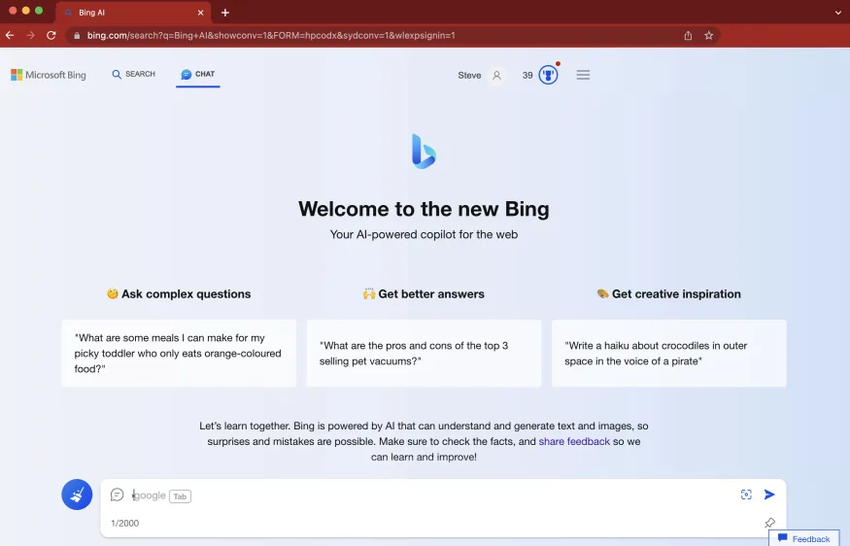Open Microsoft Rewards trophy icon
Screen dimensions: 850x546
(548, 75)
